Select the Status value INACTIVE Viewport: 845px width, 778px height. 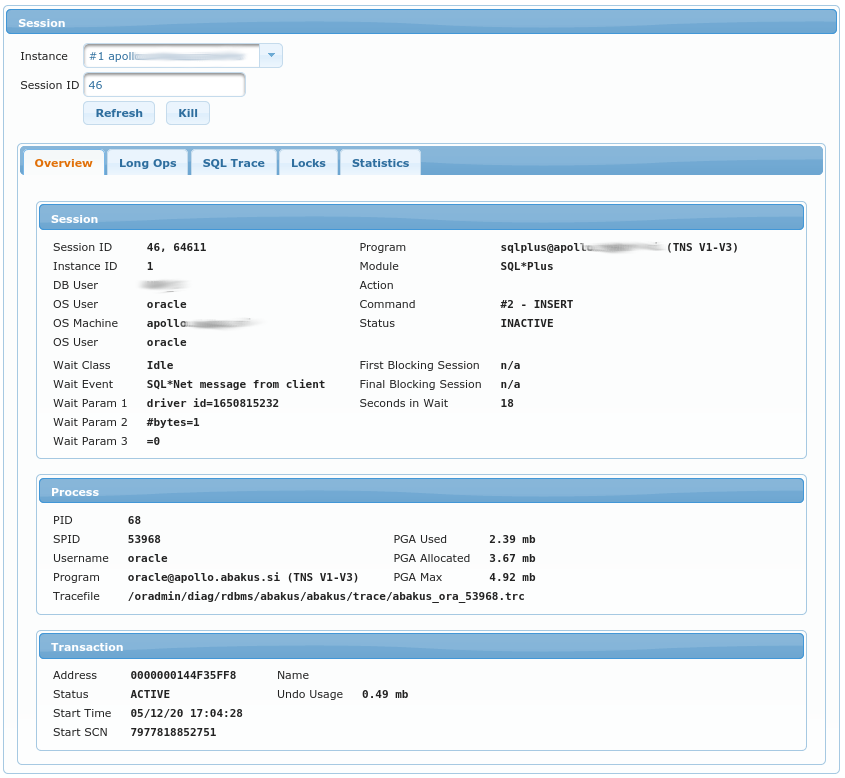tap(527, 323)
